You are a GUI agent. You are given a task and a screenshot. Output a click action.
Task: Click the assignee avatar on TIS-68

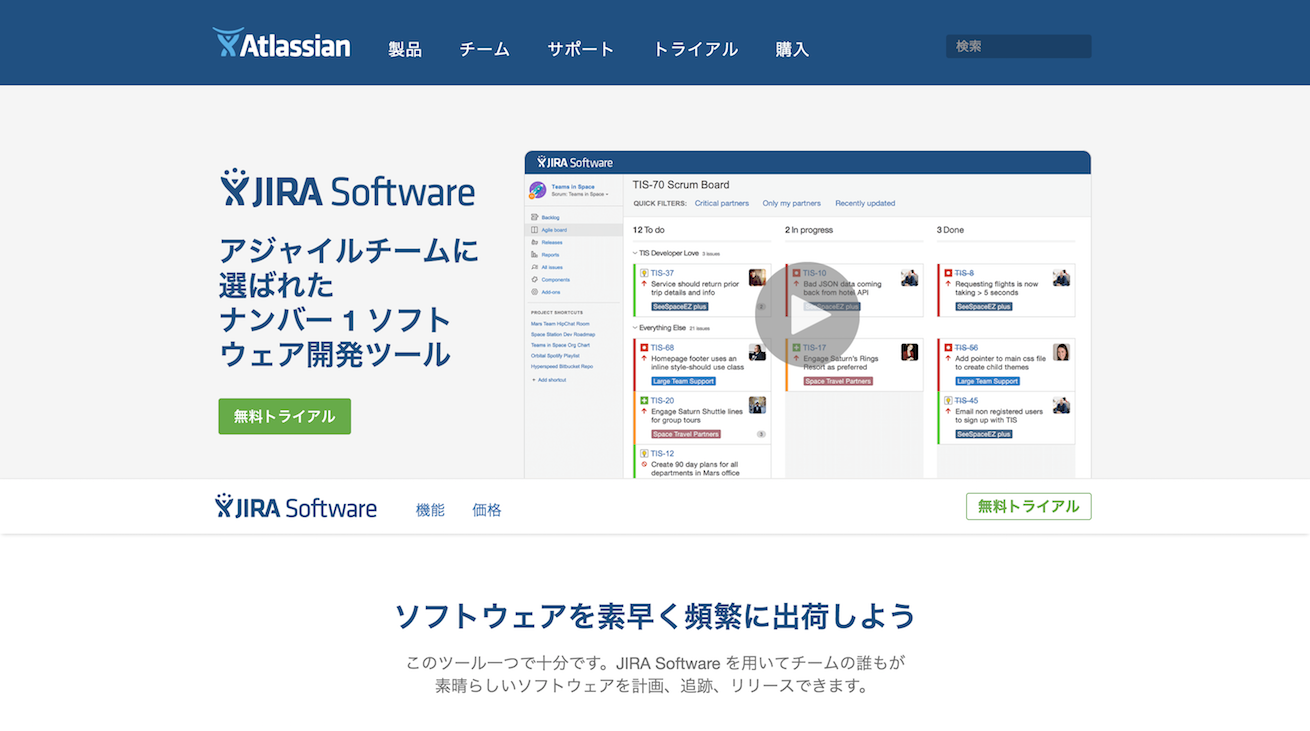(x=758, y=352)
